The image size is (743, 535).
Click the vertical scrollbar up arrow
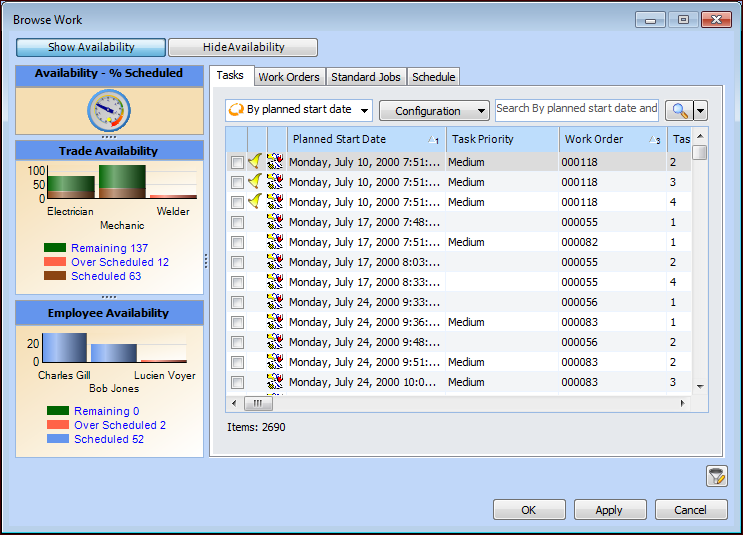(x=700, y=136)
